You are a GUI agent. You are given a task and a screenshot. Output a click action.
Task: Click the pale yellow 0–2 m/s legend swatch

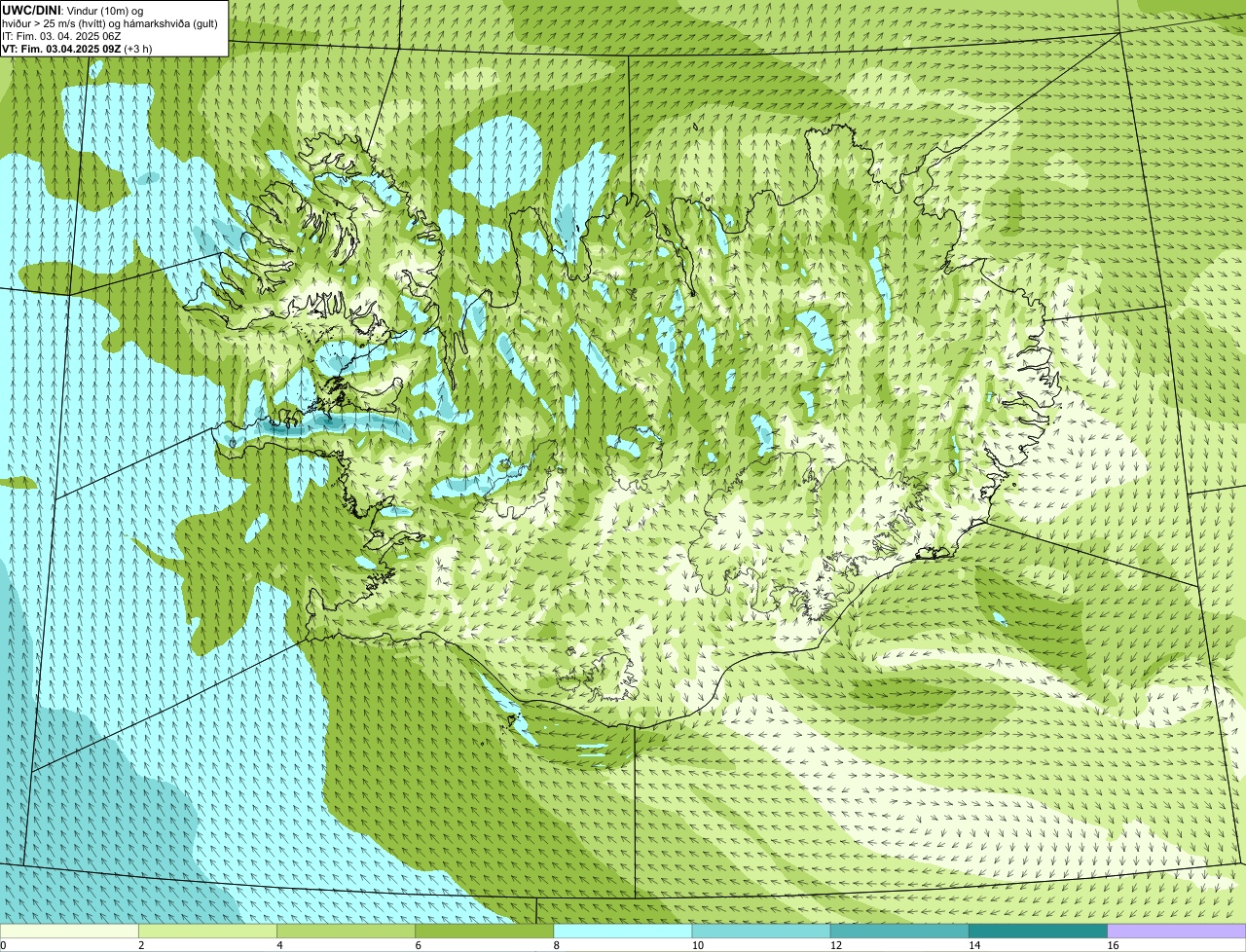pos(69,932)
